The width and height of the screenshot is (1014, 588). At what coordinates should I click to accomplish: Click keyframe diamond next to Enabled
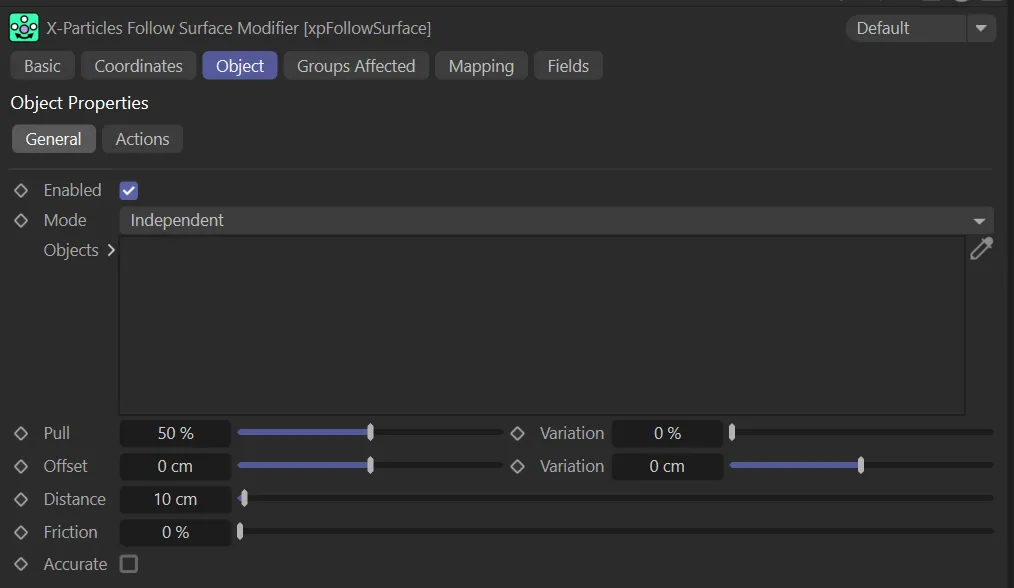click(21, 190)
